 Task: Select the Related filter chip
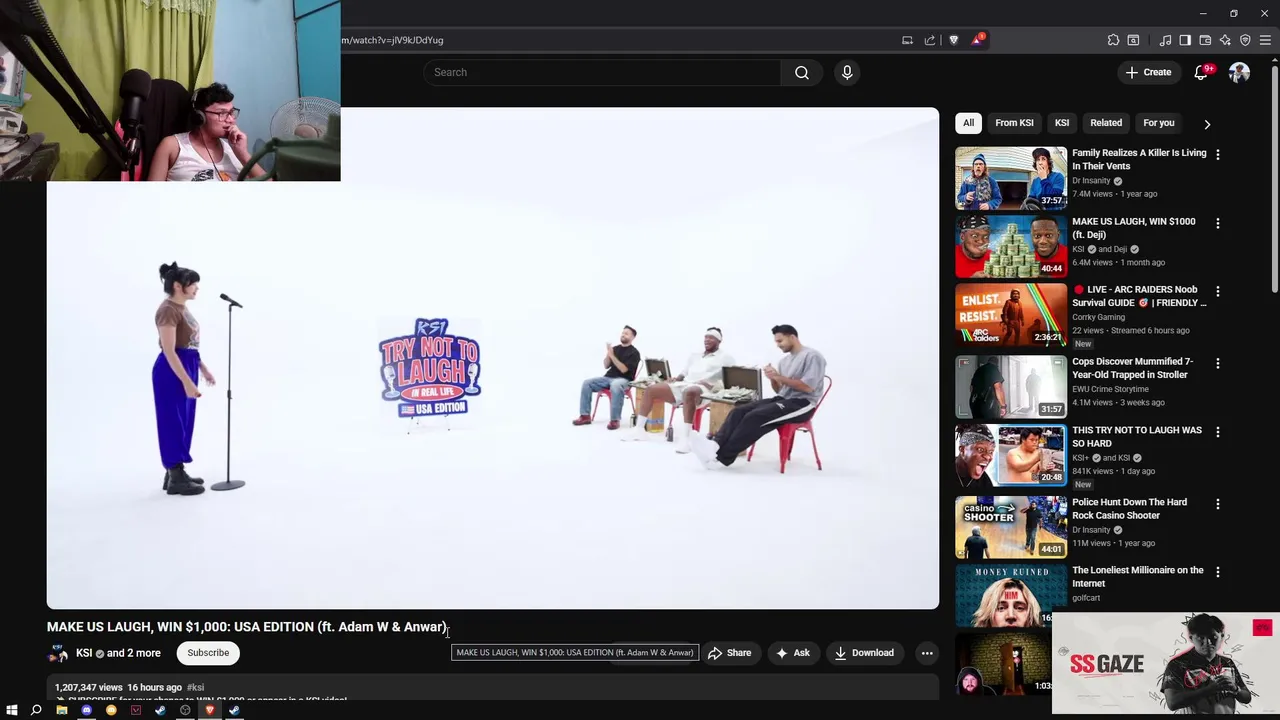(x=1106, y=123)
